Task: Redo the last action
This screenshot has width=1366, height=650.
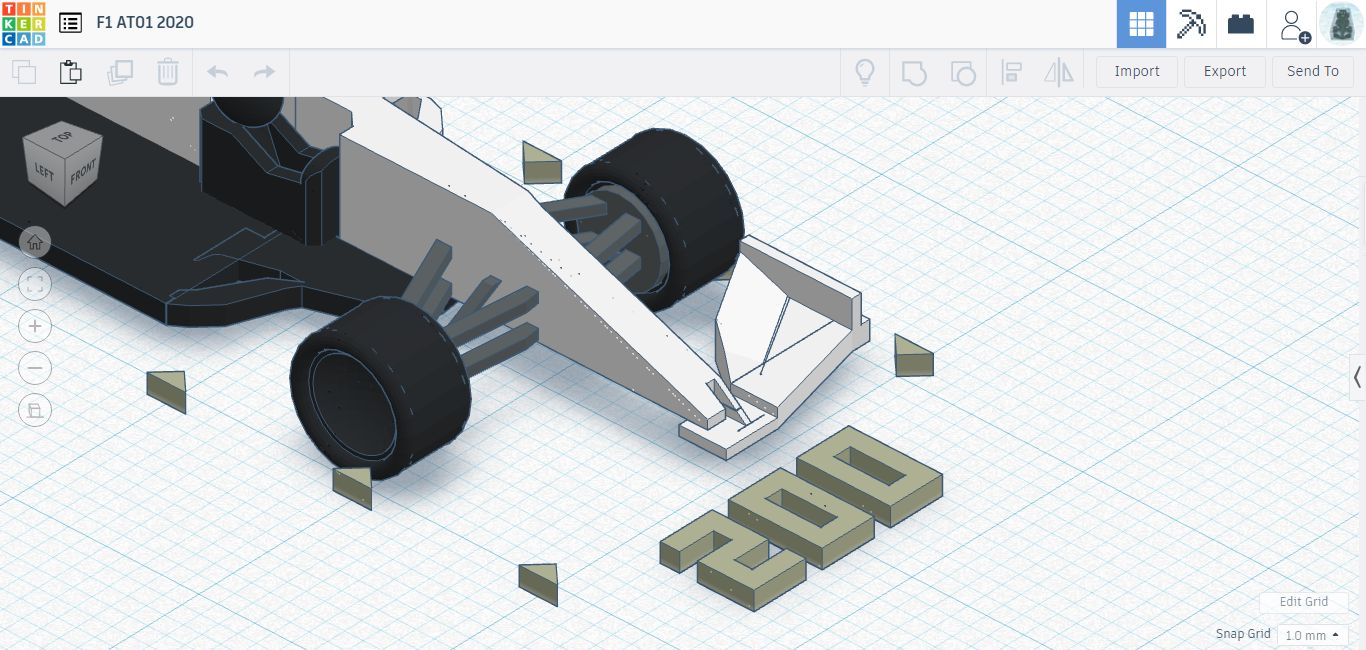Action: pyautogui.click(x=264, y=72)
